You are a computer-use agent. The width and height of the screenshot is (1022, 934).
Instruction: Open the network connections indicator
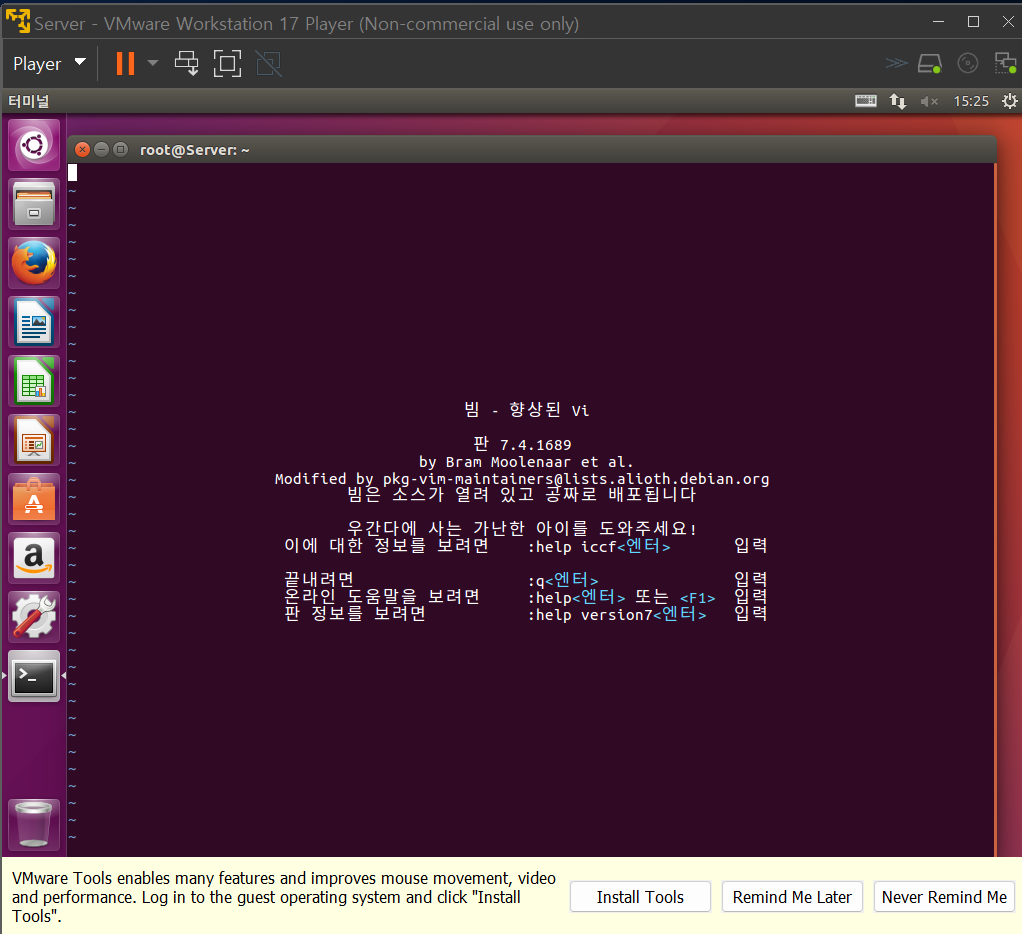(x=898, y=101)
